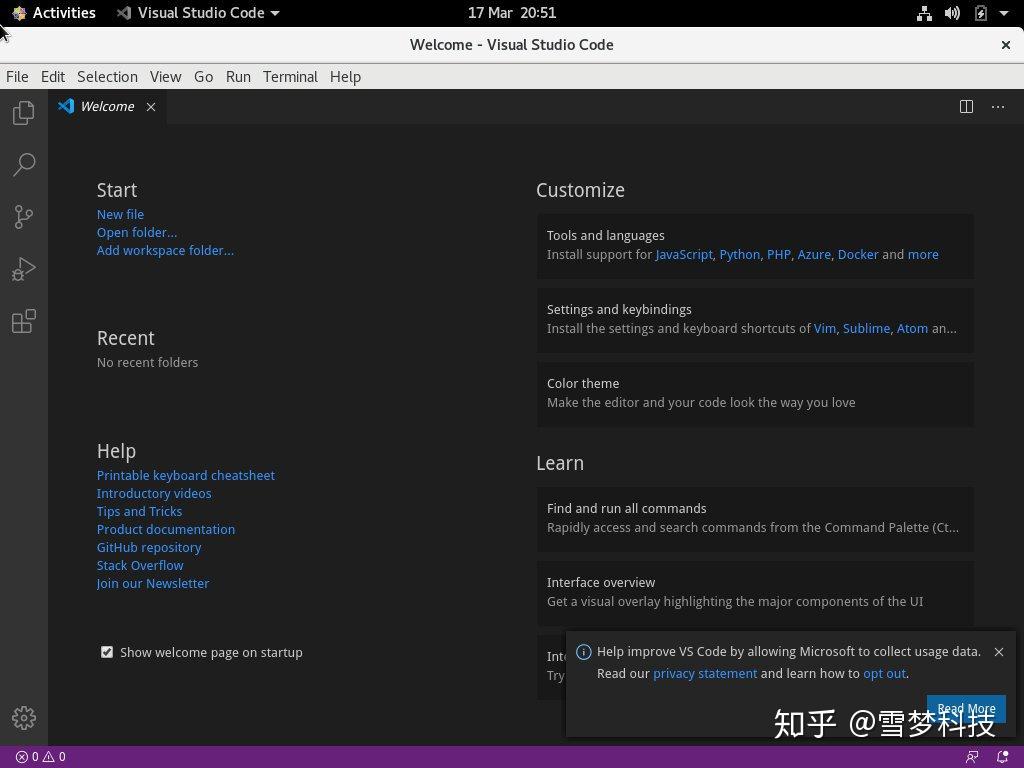Click the volume icon in the system tray
Viewport: 1024px width, 768px height.
951,13
